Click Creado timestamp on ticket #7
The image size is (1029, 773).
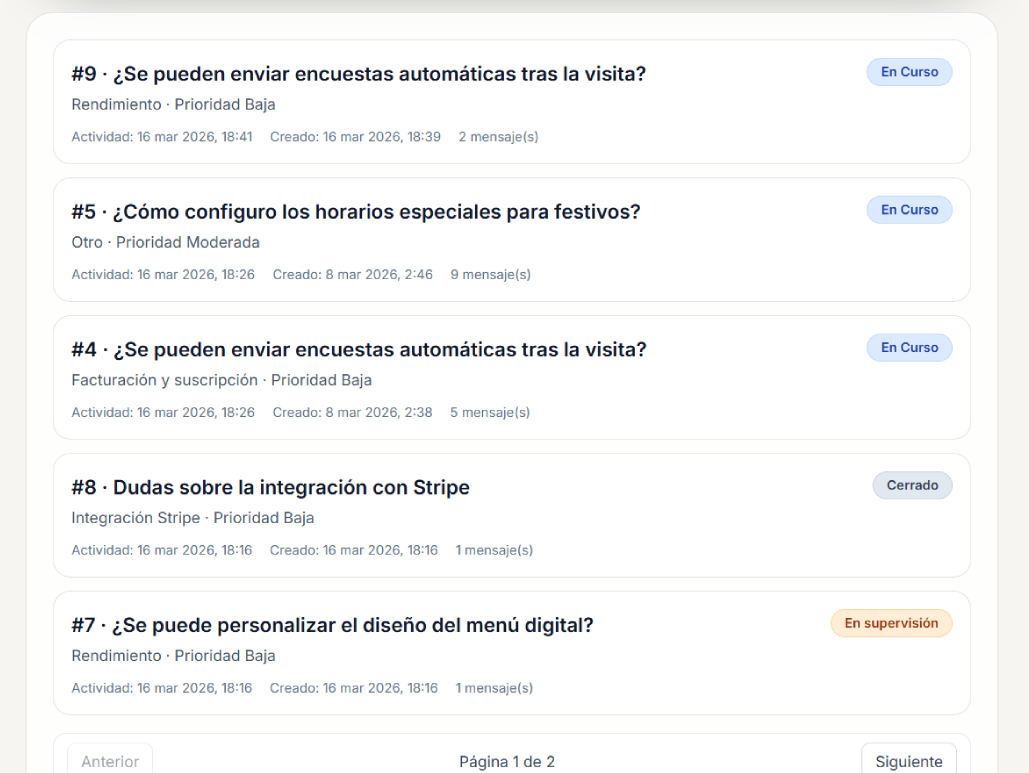coord(353,687)
